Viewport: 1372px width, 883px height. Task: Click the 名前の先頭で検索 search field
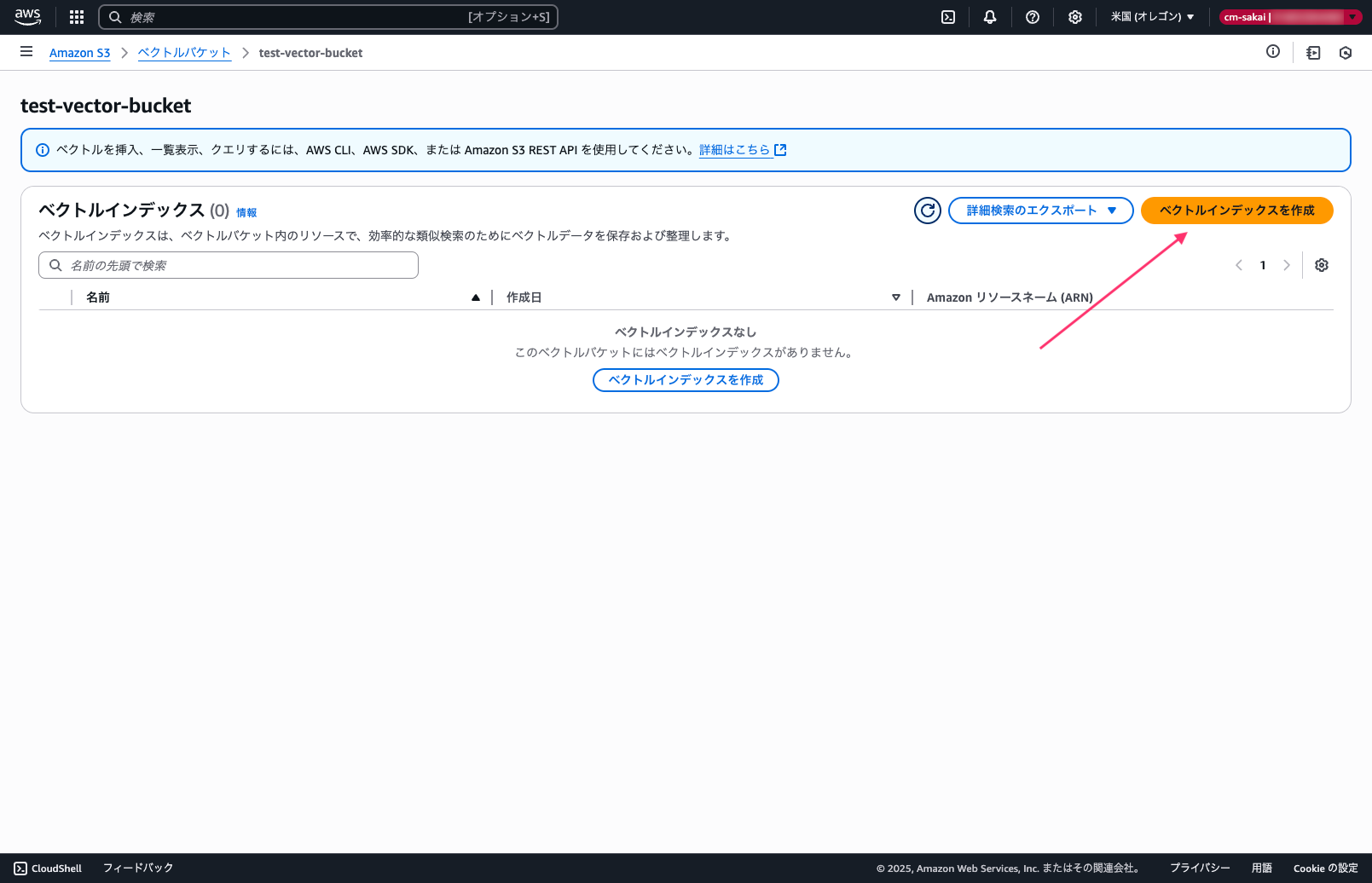pos(229,265)
